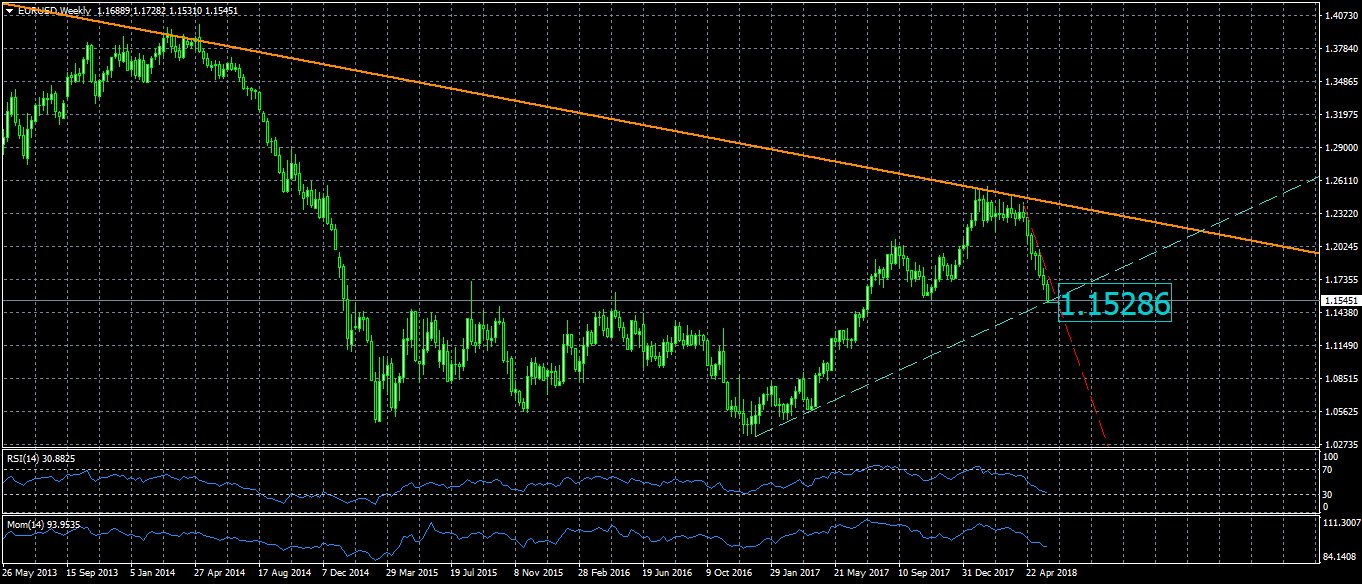Click the 9 Oct 2016 date label
The width and height of the screenshot is (1362, 584).
click(x=732, y=574)
